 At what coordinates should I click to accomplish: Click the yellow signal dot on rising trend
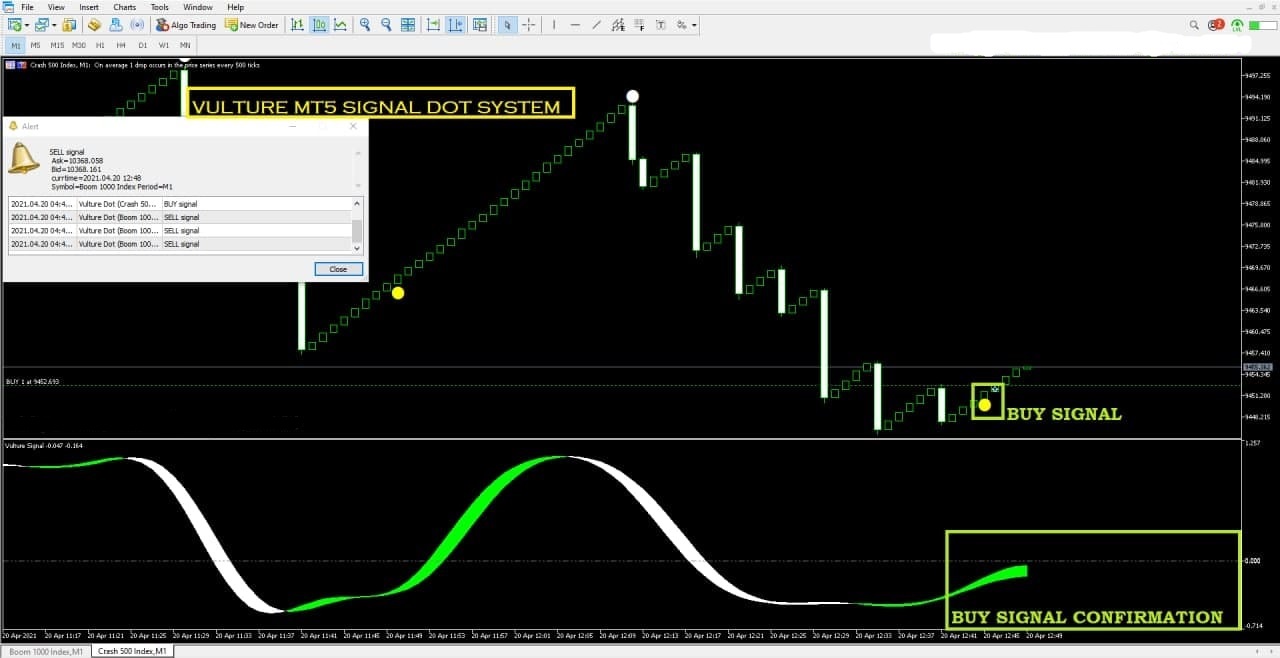pyautogui.click(x=398, y=293)
